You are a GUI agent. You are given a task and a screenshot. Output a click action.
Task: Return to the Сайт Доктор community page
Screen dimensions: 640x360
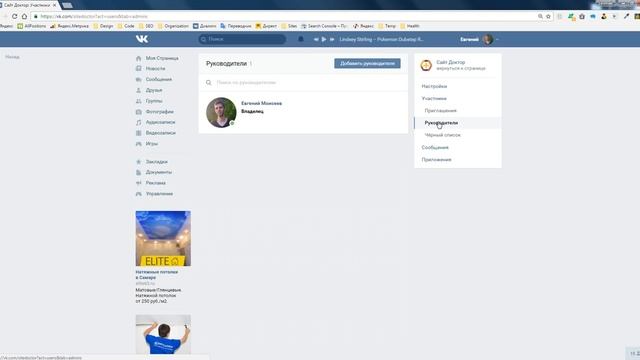[461, 69]
